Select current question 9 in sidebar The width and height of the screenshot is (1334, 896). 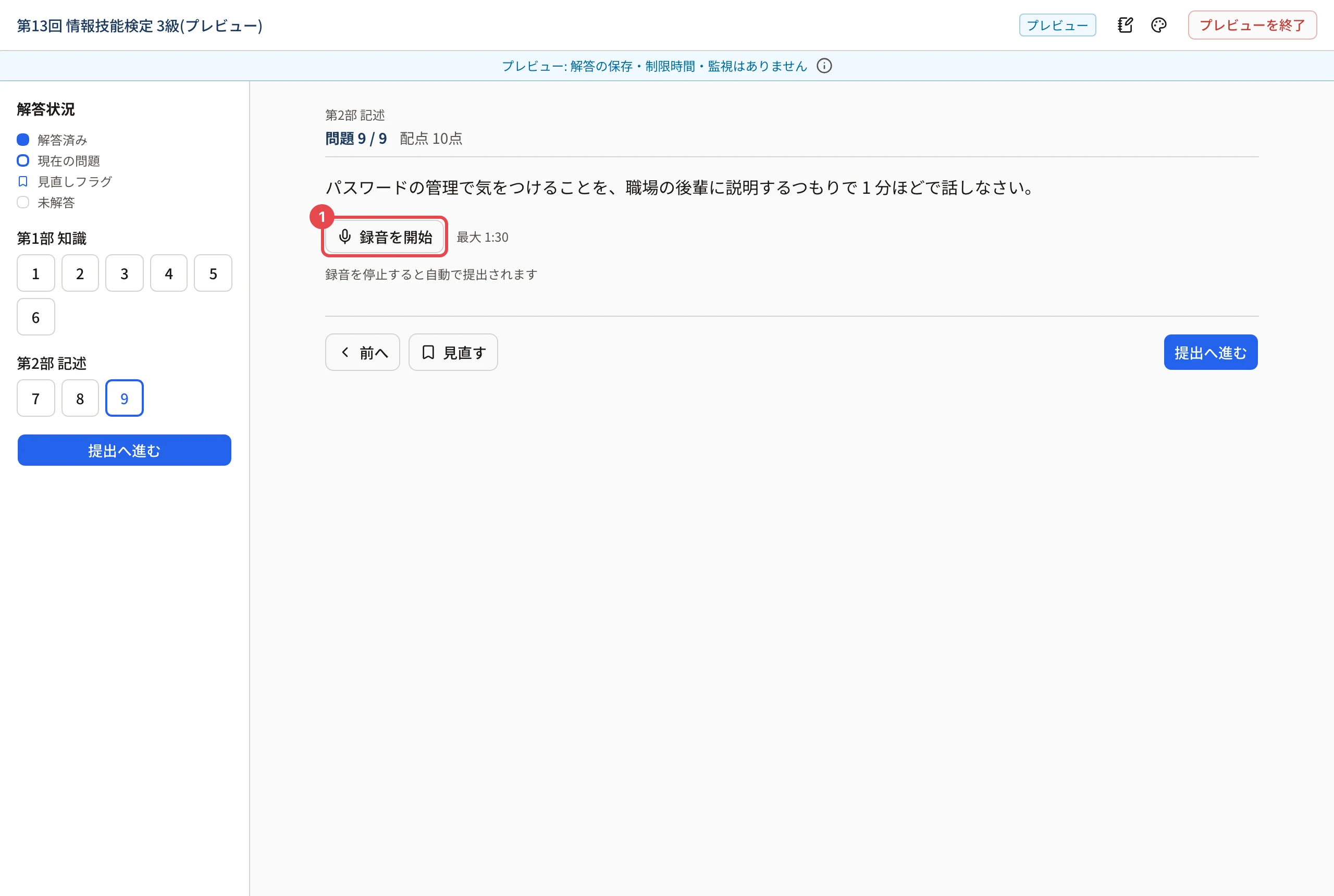(125, 399)
